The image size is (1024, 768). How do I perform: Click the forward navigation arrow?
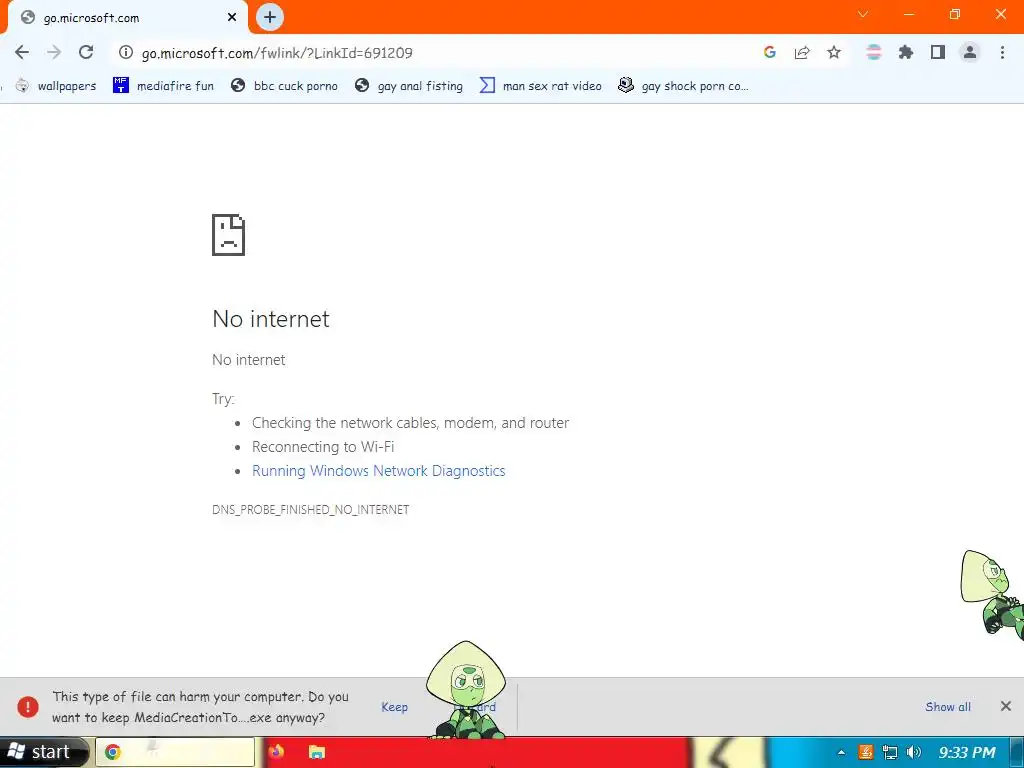coord(54,52)
